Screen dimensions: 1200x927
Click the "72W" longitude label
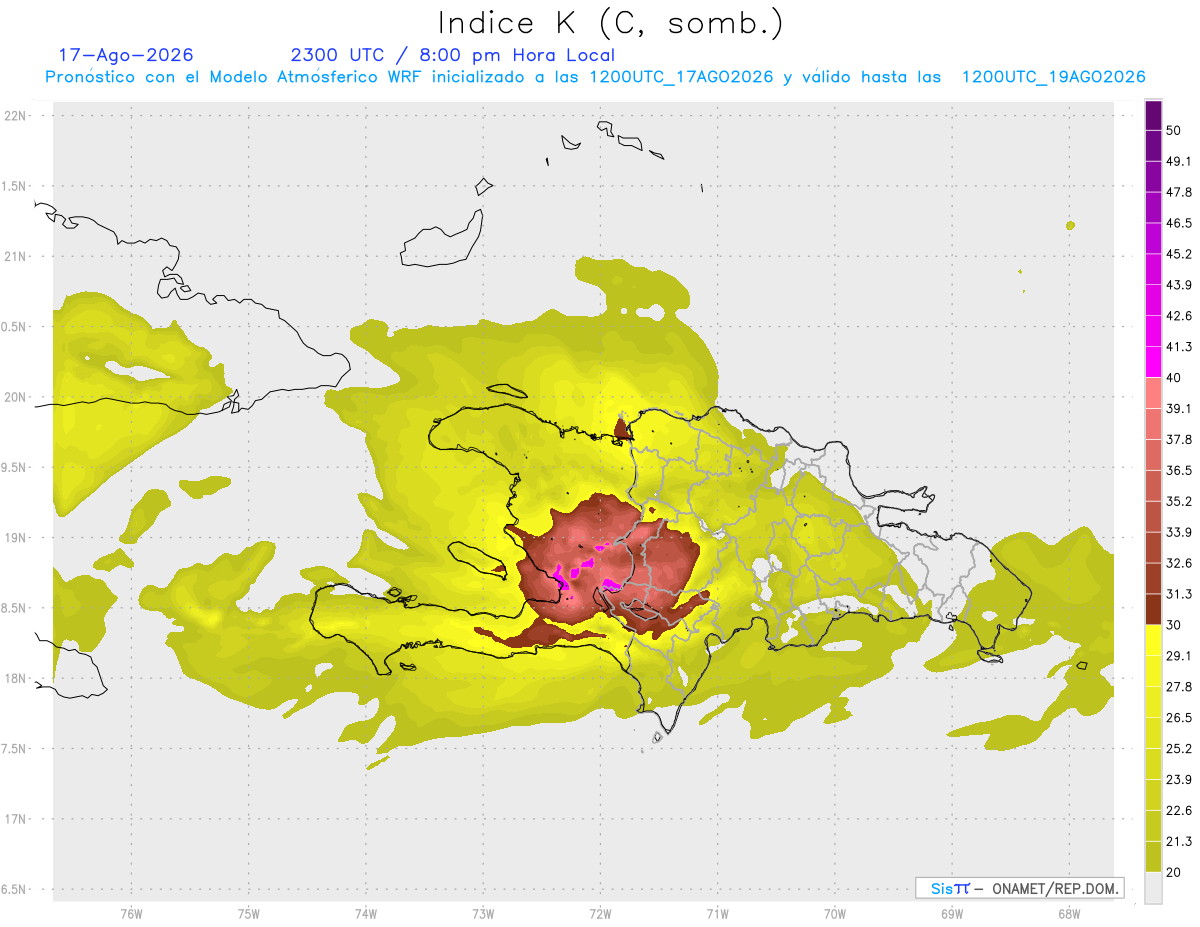coord(601,914)
